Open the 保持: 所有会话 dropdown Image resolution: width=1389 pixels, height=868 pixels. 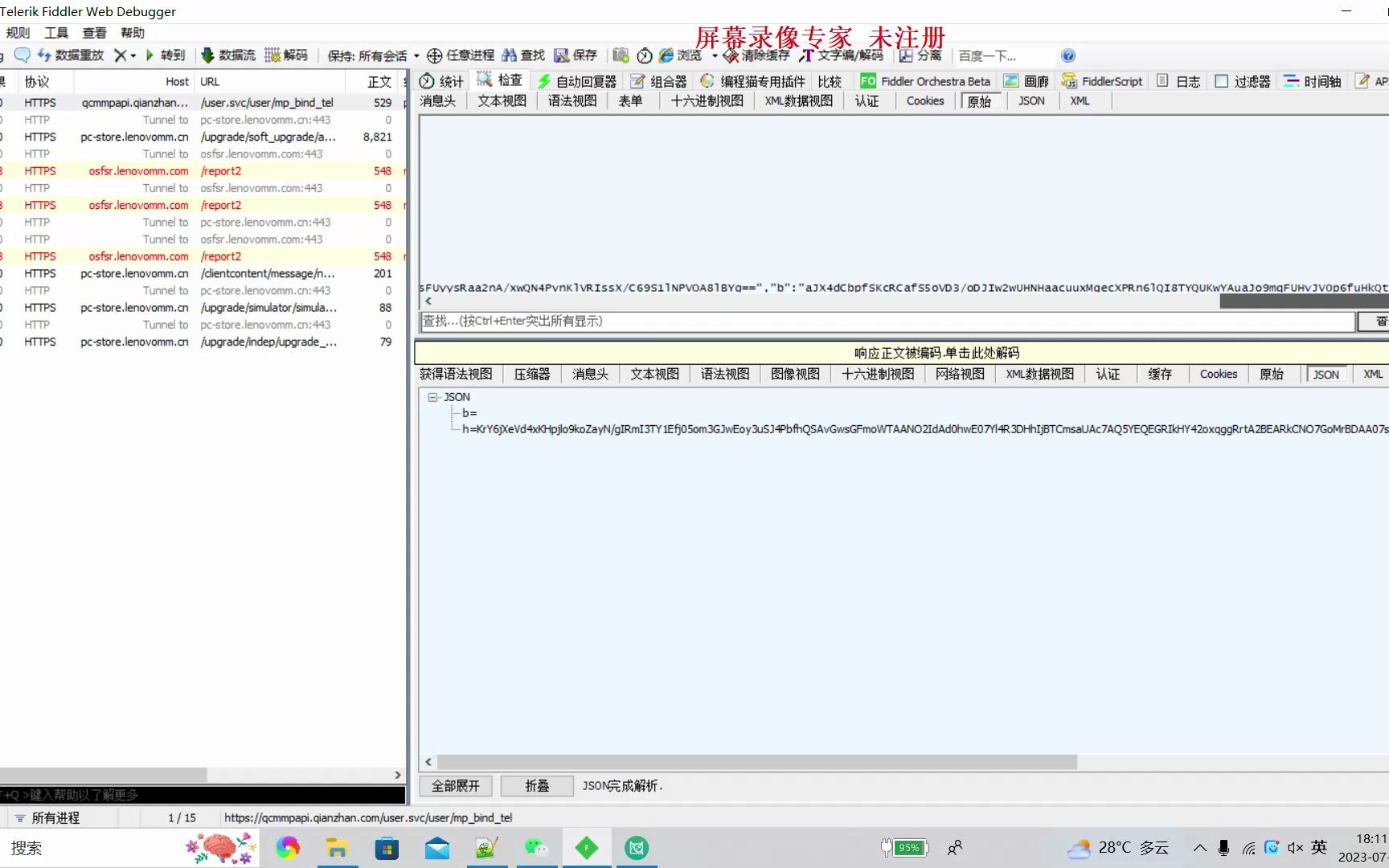[x=373, y=55]
